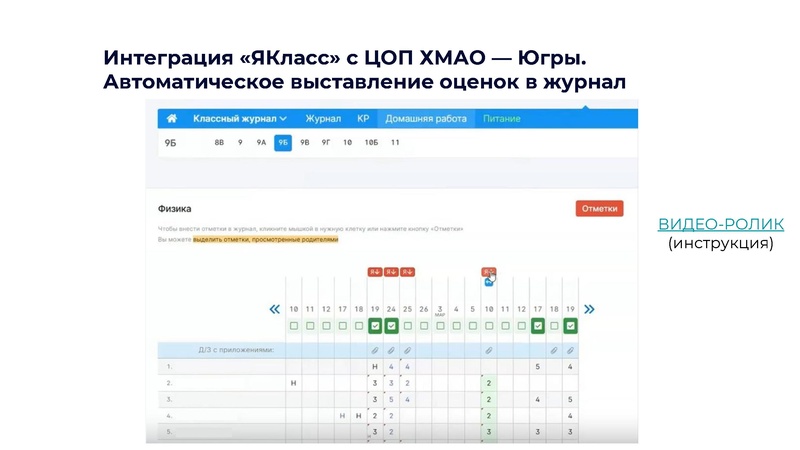This screenshot has width=800, height=450.
Task: Click the Физика subject heading
Action: pos(174,209)
